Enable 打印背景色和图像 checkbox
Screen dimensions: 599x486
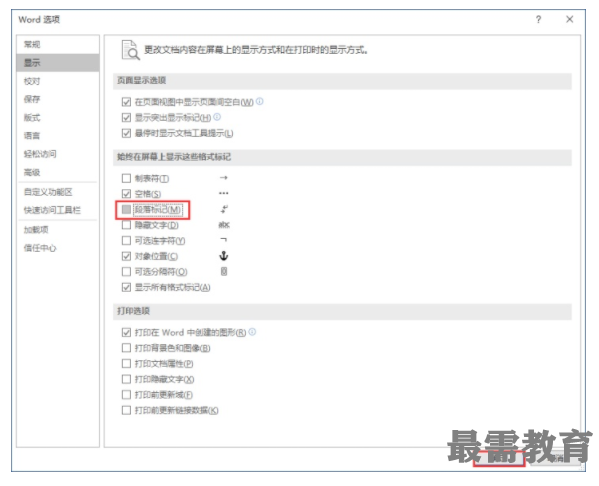click(126, 348)
